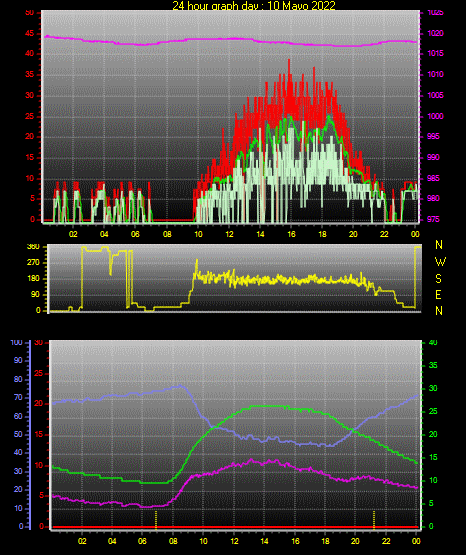Click the 1000 label on the pressure axis
This screenshot has height=555, width=466.
(x=435, y=116)
